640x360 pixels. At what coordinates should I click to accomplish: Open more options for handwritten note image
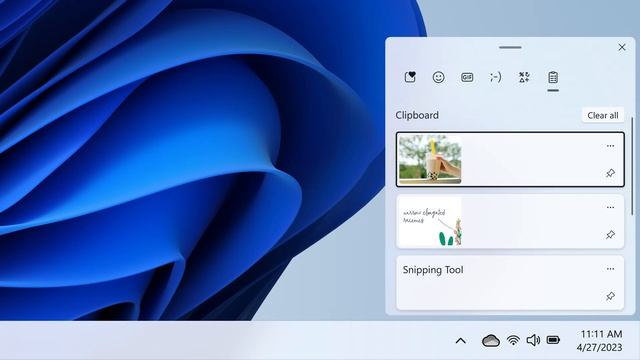coord(610,207)
